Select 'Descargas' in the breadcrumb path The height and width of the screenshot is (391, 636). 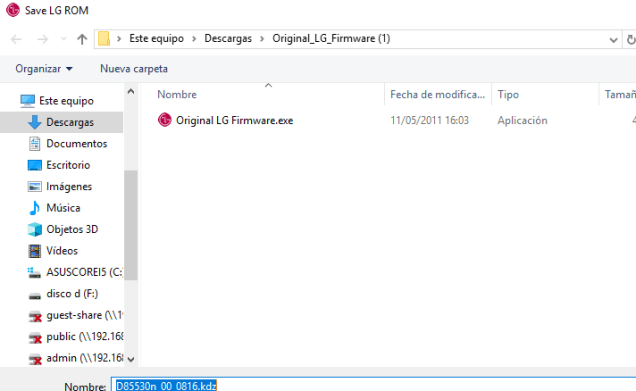click(228, 39)
